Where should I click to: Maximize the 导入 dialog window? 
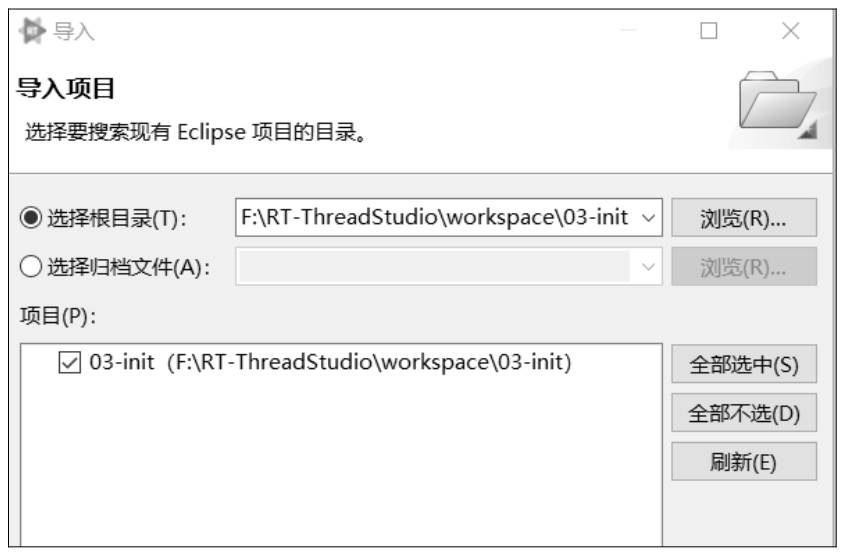(709, 32)
